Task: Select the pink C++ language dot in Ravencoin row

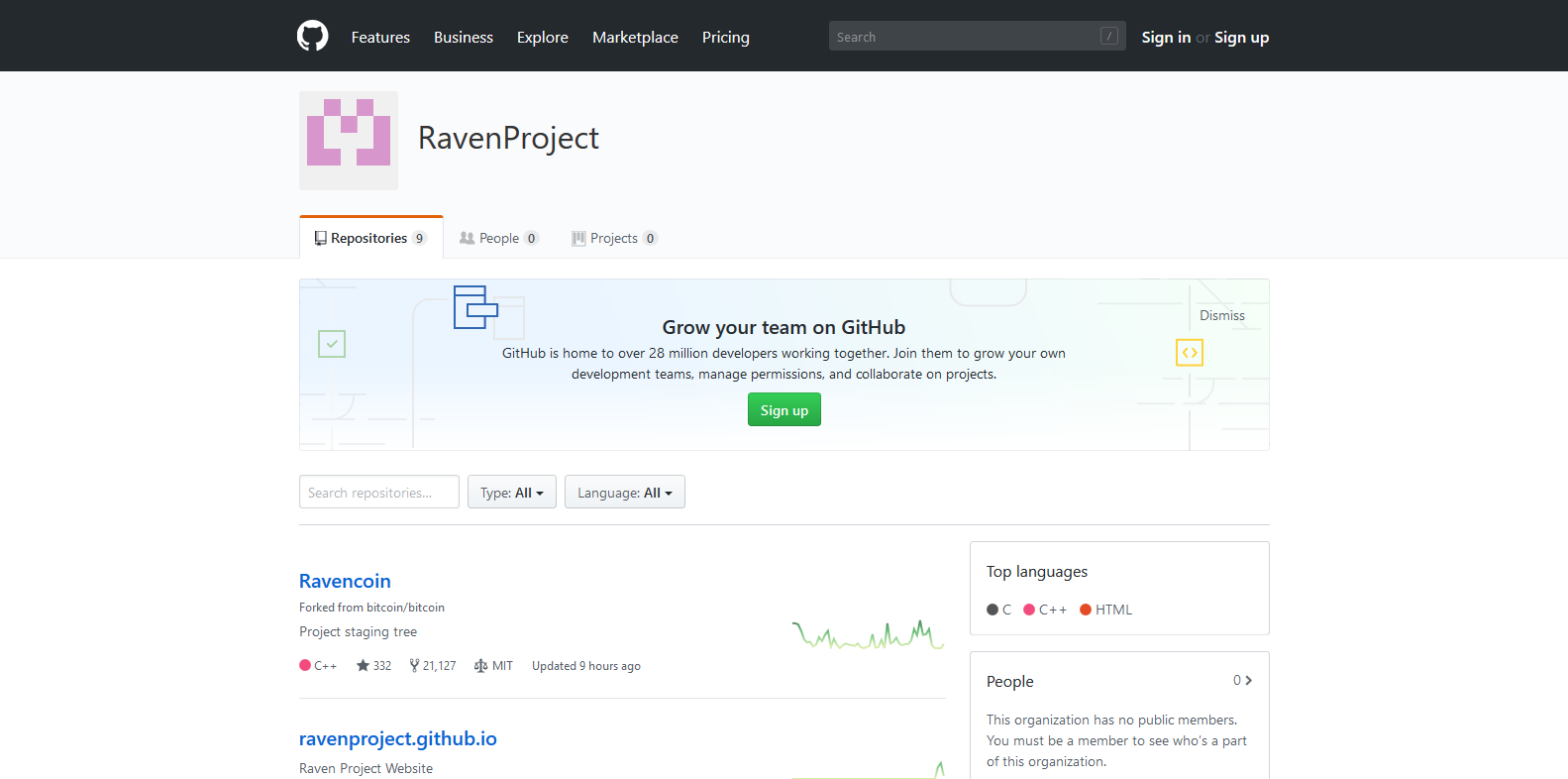Action: (x=305, y=665)
